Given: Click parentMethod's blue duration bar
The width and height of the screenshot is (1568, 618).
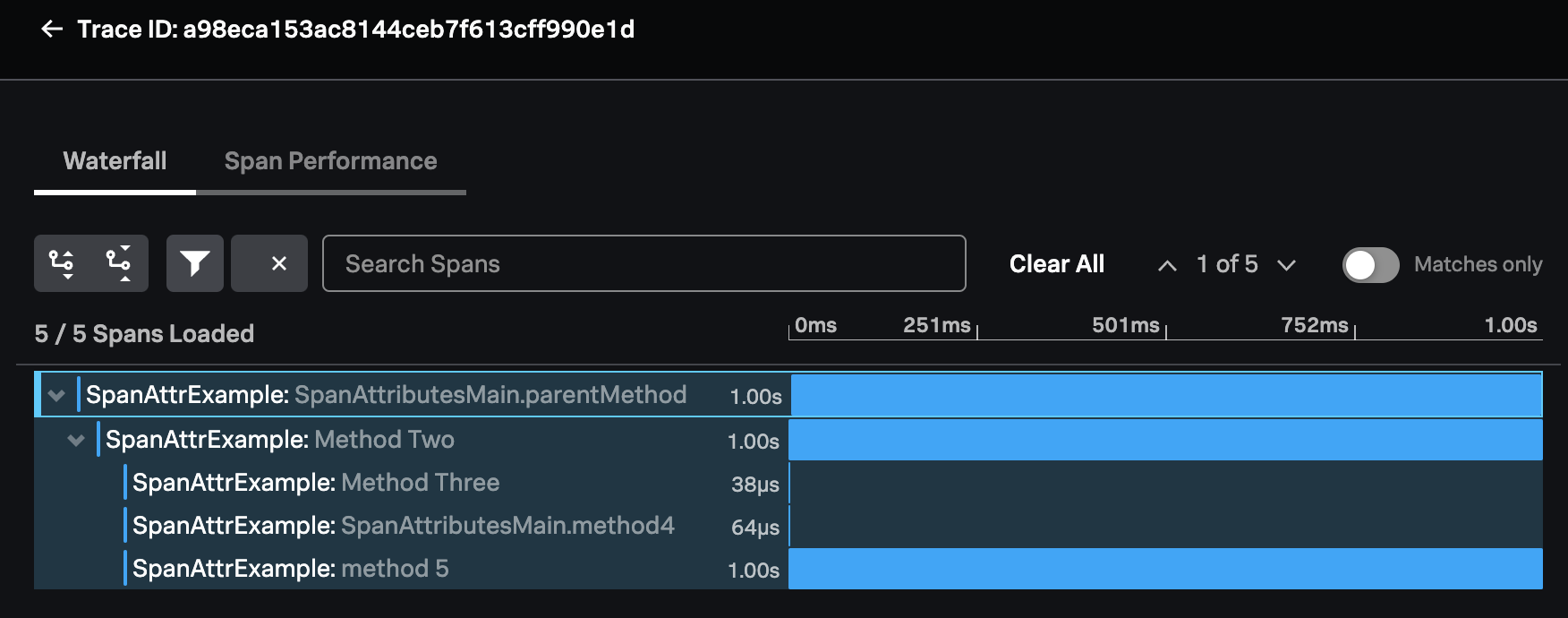Looking at the screenshot, I should click(x=1163, y=394).
